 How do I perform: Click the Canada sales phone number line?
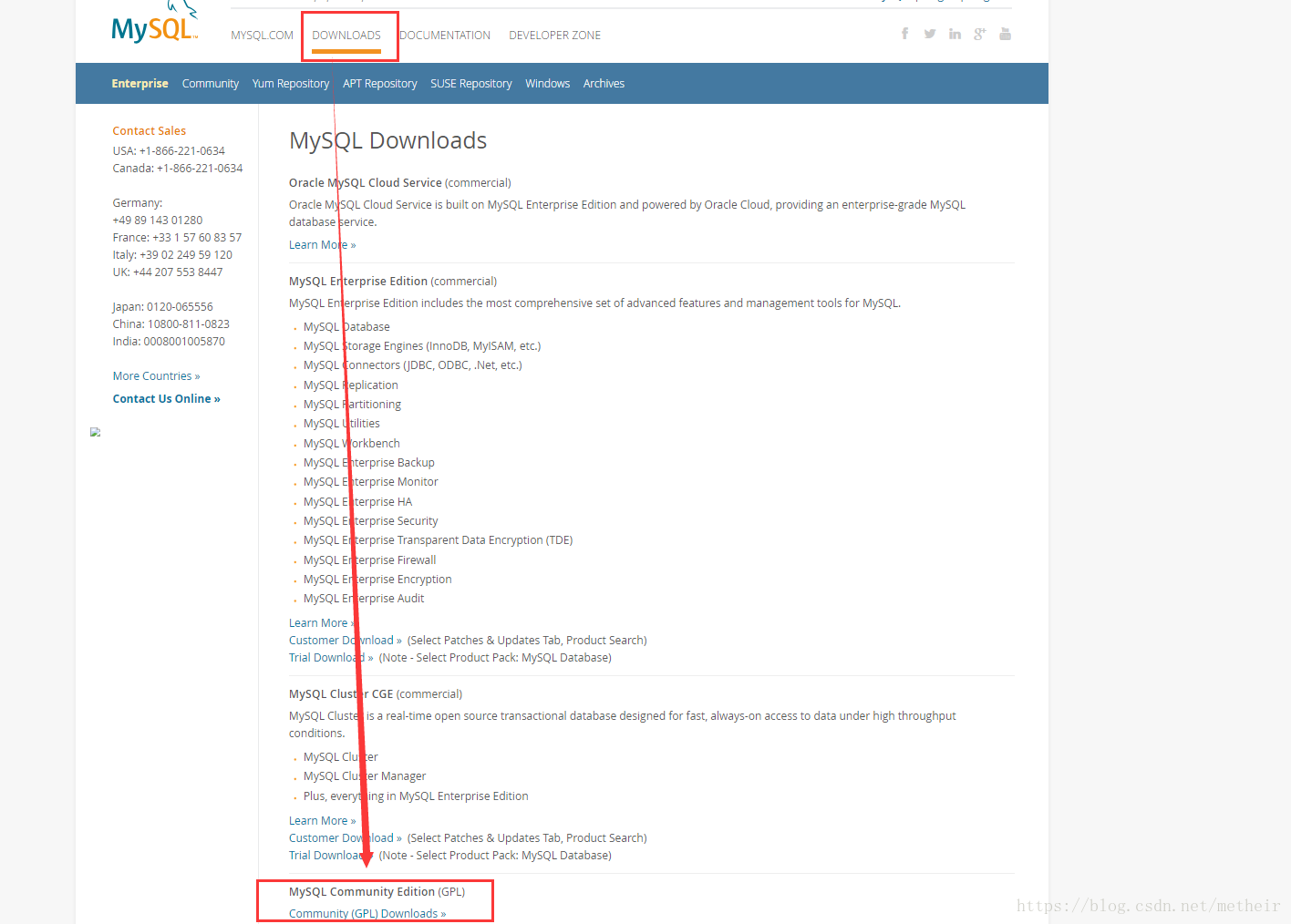click(178, 169)
